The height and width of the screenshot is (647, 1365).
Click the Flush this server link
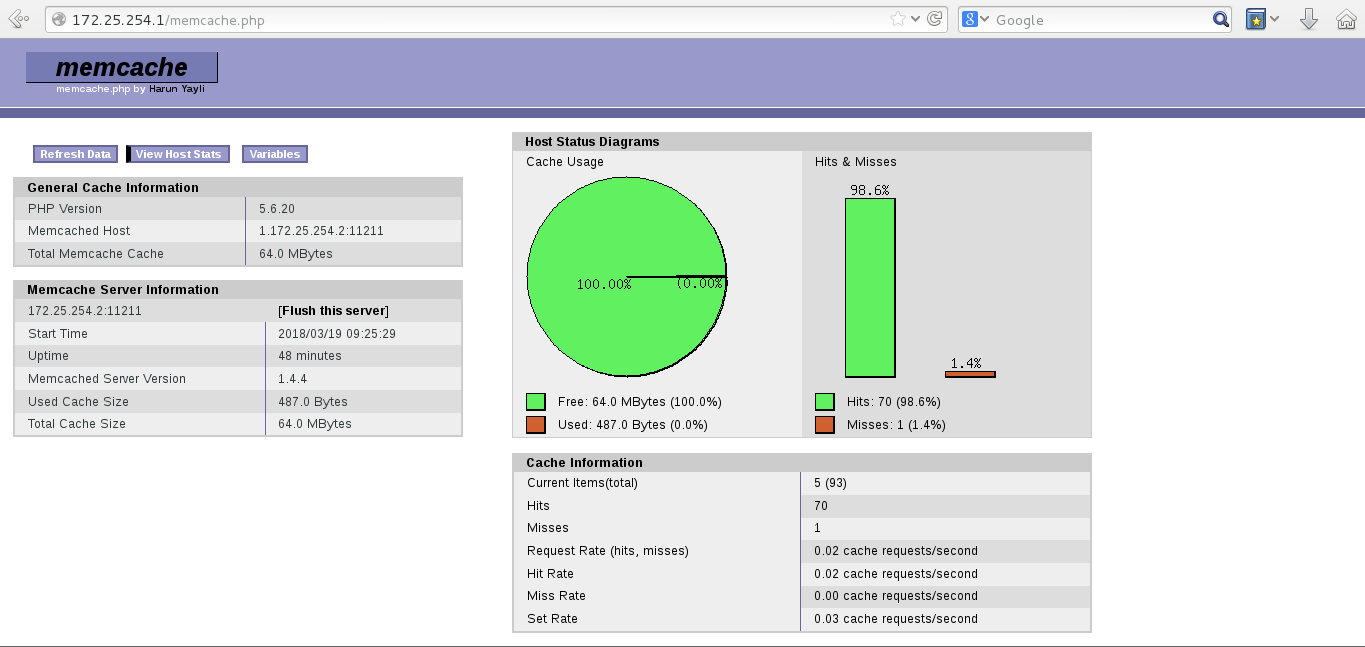333,311
